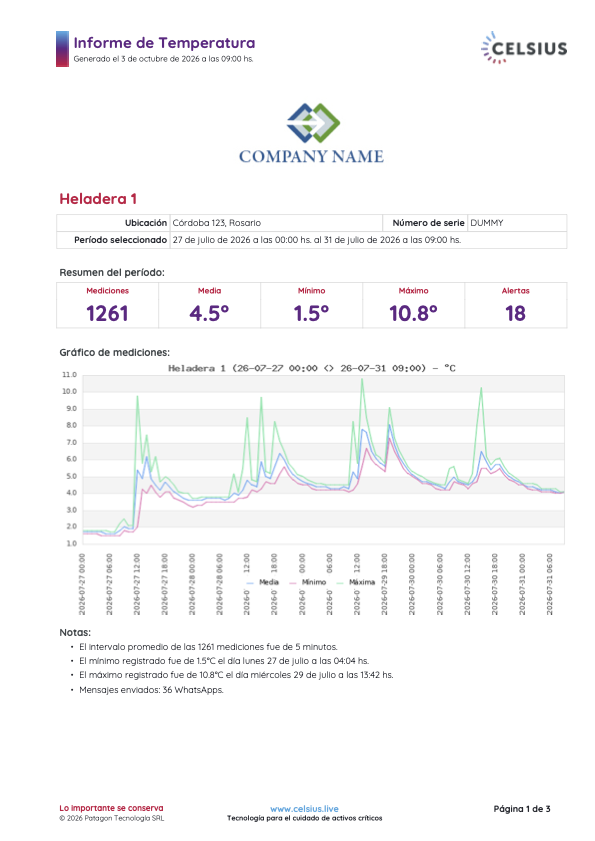Click the 'Resumen del período:' label

pos(112,272)
